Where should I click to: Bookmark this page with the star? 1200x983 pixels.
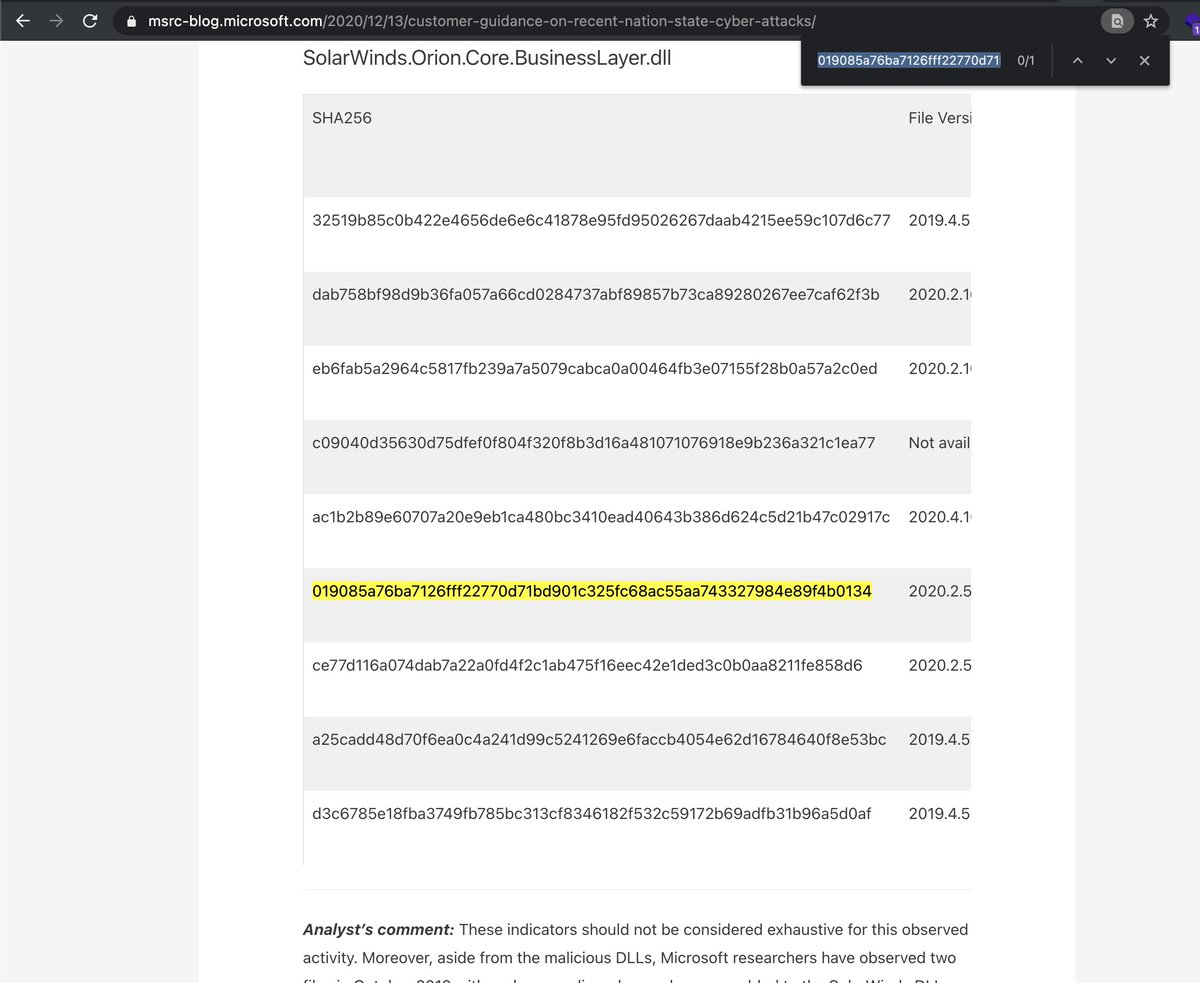pos(1151,20)
